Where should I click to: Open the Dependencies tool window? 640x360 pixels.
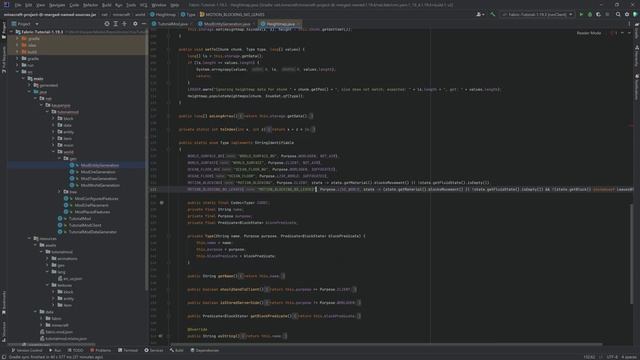pos(204,350)
